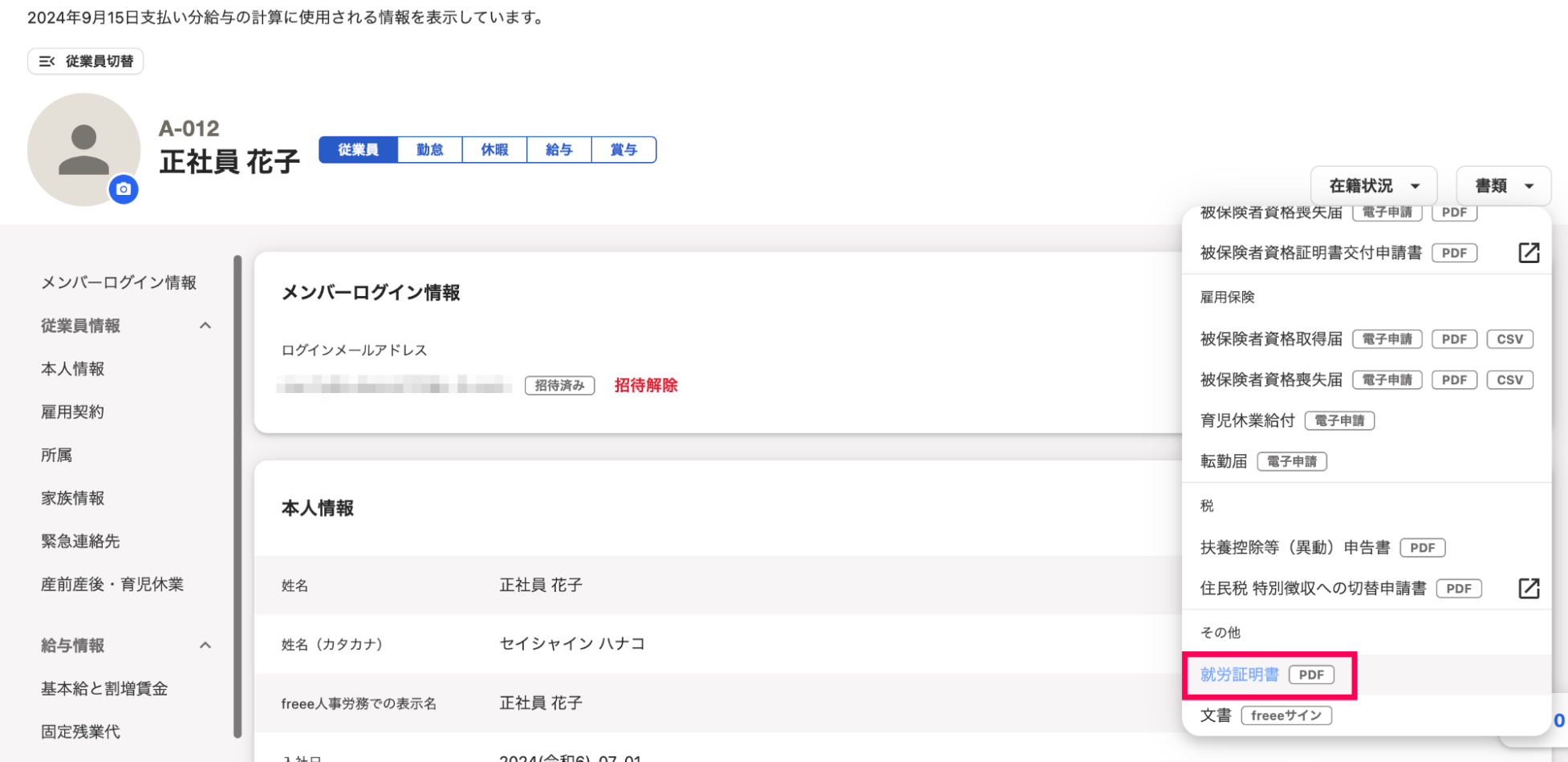Click the employee number A-012
1568x762 pixels.
[189, 128]
